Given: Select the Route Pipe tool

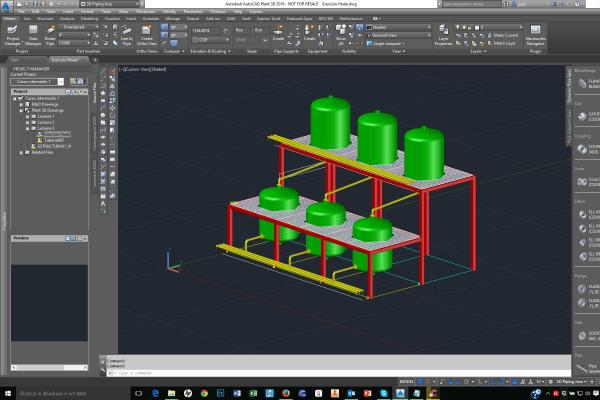Looking at the screenshot, I should point(52,38).
